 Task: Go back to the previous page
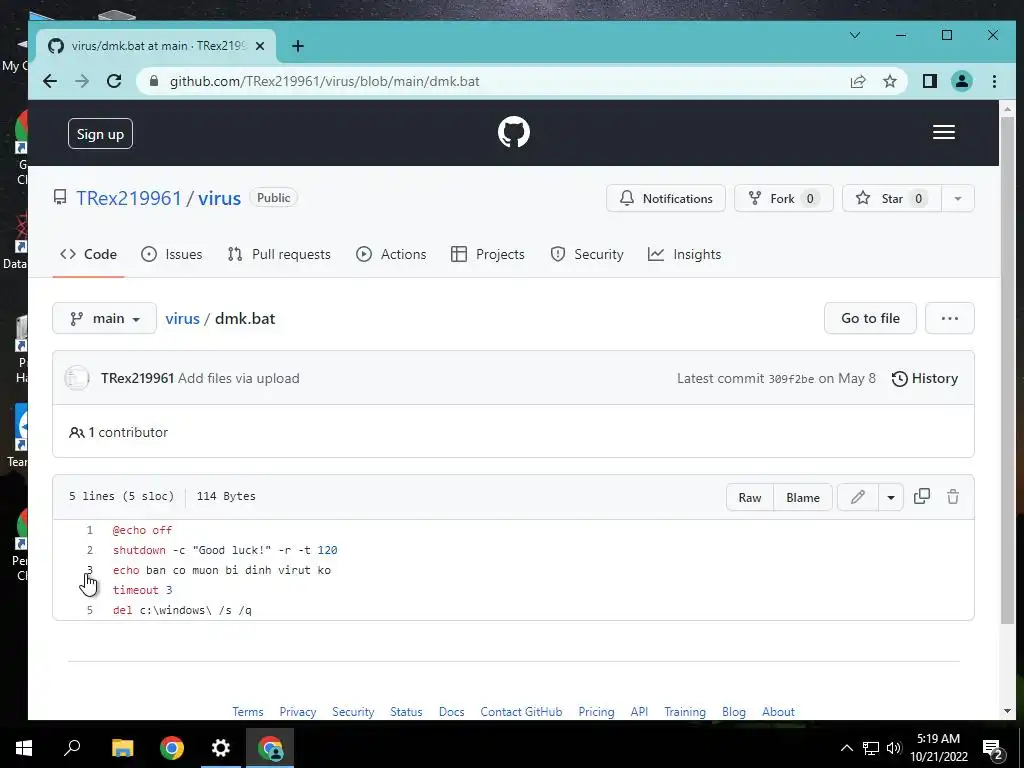(50, 81)
